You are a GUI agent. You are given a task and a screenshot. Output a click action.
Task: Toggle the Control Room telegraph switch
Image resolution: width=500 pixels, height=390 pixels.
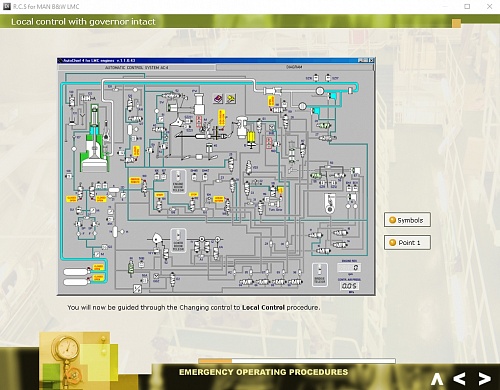[x=178, y=240]
